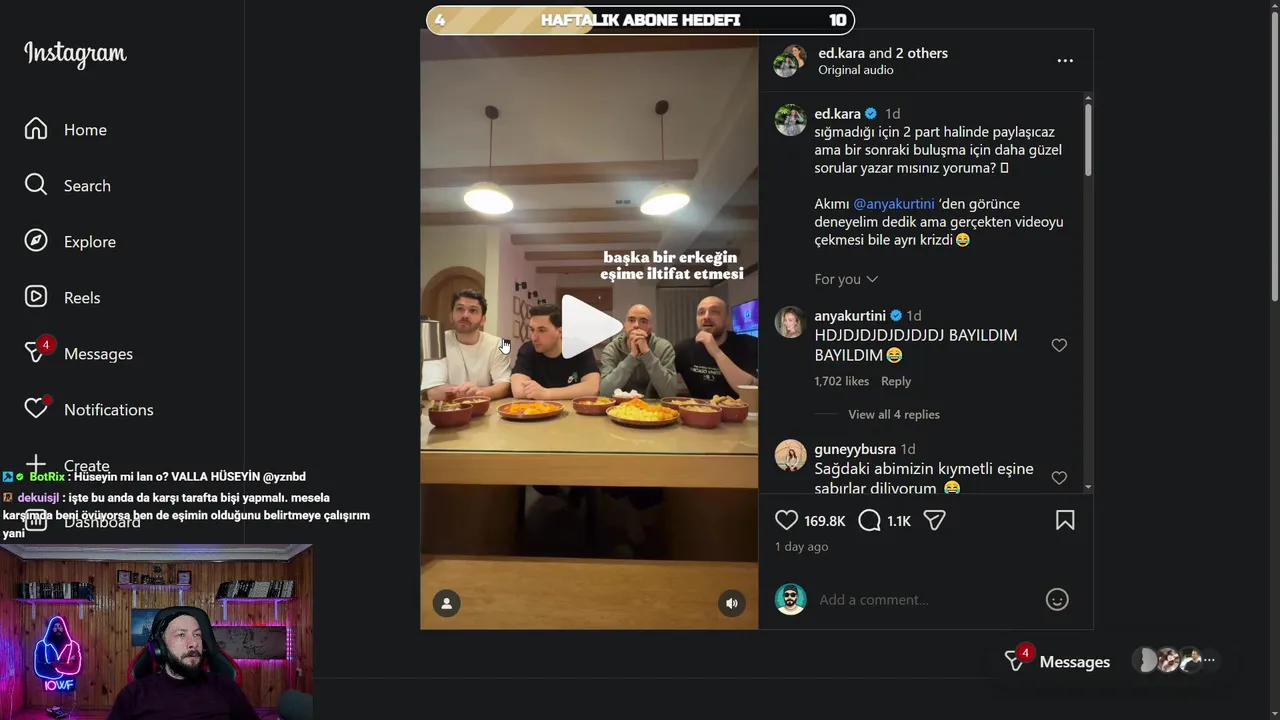1280x720 pixels.
Task: Go to Explore in the sidebar
Action: (89, 242)
